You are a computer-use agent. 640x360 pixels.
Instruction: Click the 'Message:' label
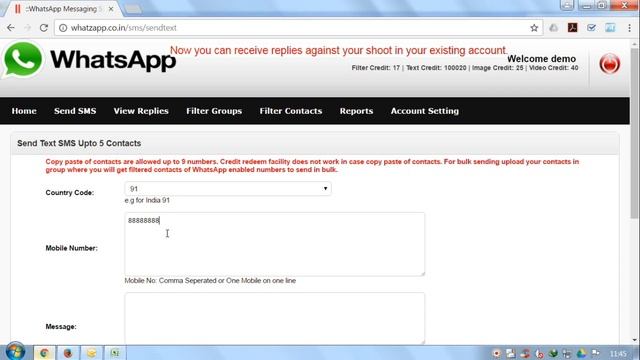click(x=61, y=327)
